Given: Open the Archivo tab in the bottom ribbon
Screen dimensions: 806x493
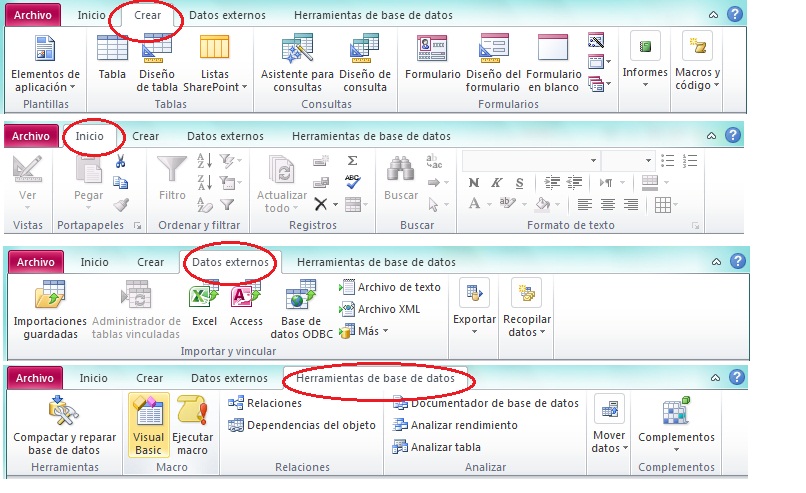Looking at the screenshot, I should pyautogui.click(x=34, y=378).
